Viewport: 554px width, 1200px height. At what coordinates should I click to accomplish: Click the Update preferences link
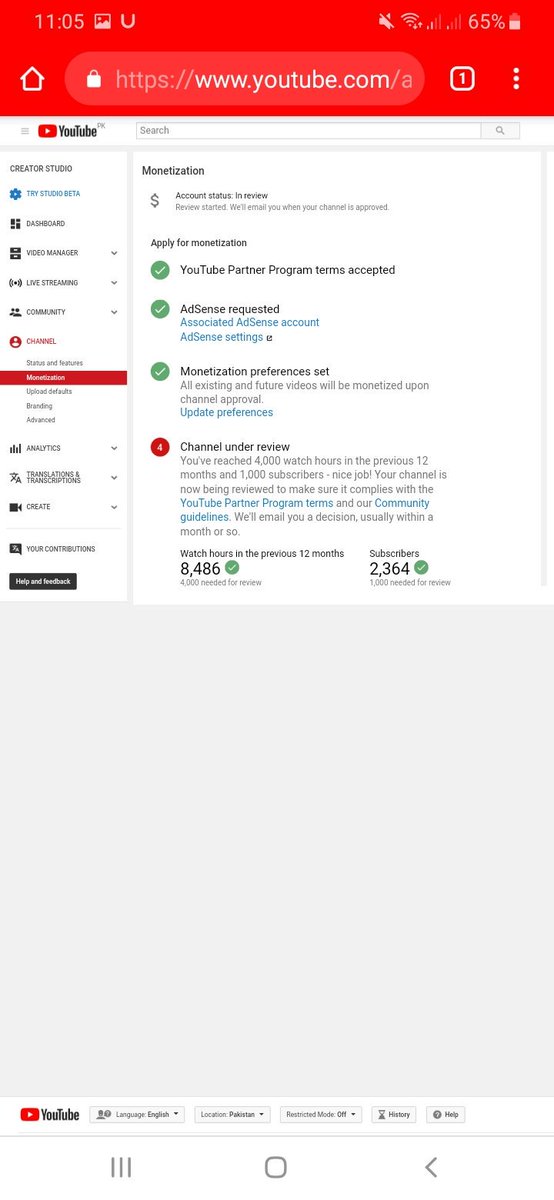click(x=226, y=413)
